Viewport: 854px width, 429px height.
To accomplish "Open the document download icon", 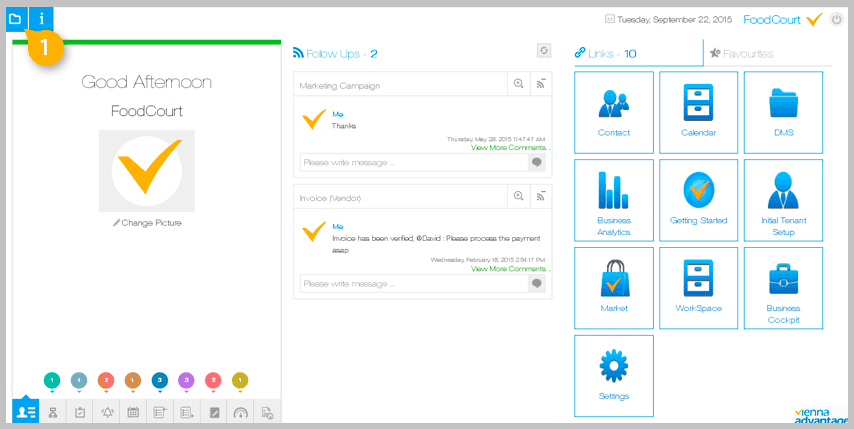I will (x=267, y=412).
